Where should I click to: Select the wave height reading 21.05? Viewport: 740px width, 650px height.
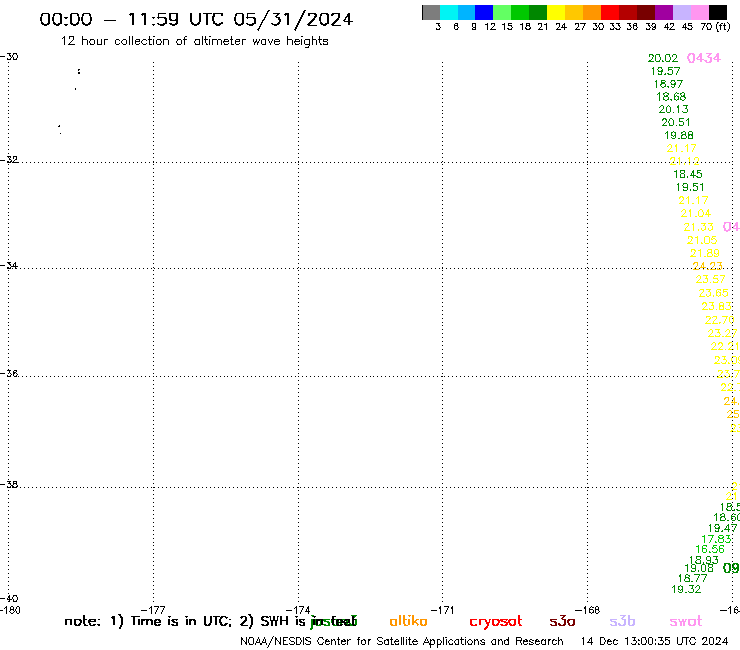pyautogui.click(x=702, y=240)
